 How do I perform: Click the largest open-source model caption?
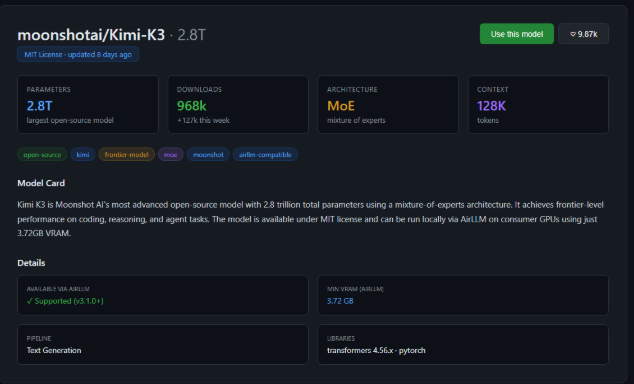(70, 120)
